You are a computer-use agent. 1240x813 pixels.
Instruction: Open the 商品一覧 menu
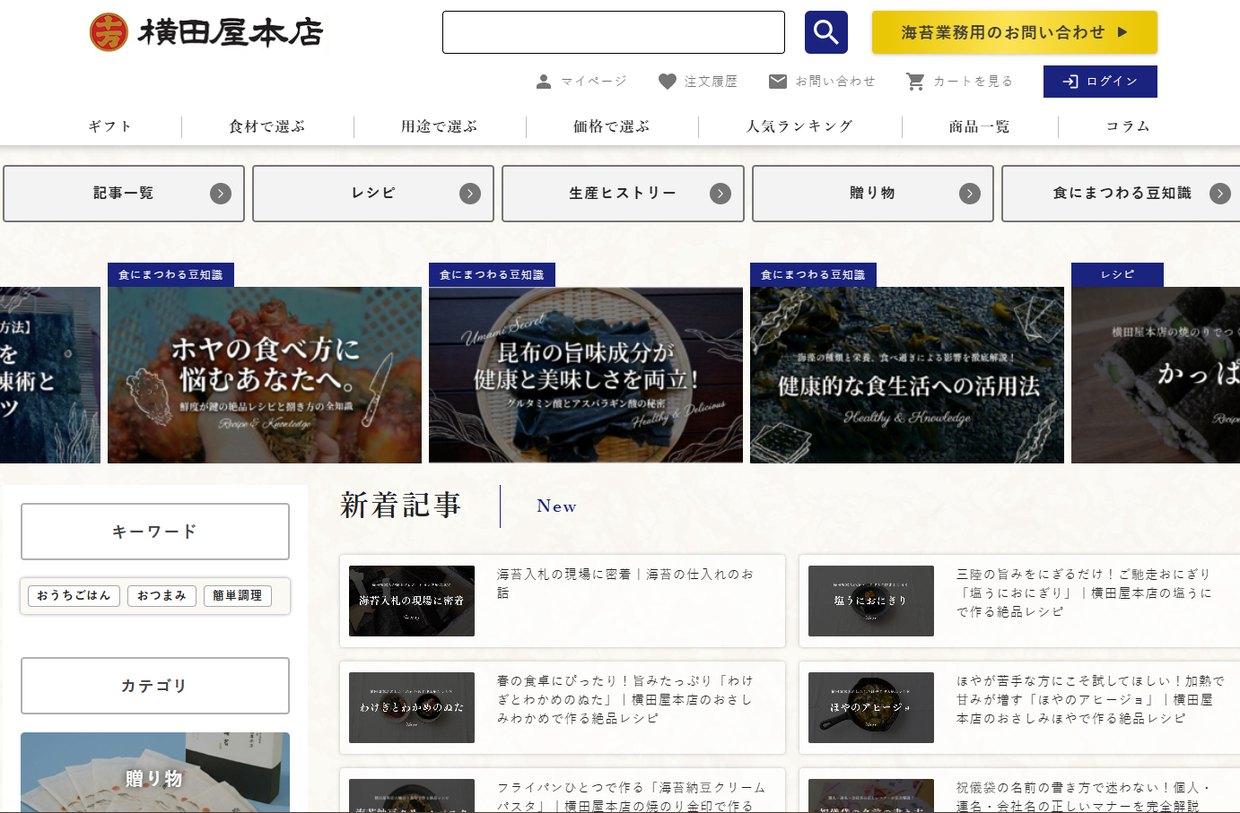click(x=979, y=126)
